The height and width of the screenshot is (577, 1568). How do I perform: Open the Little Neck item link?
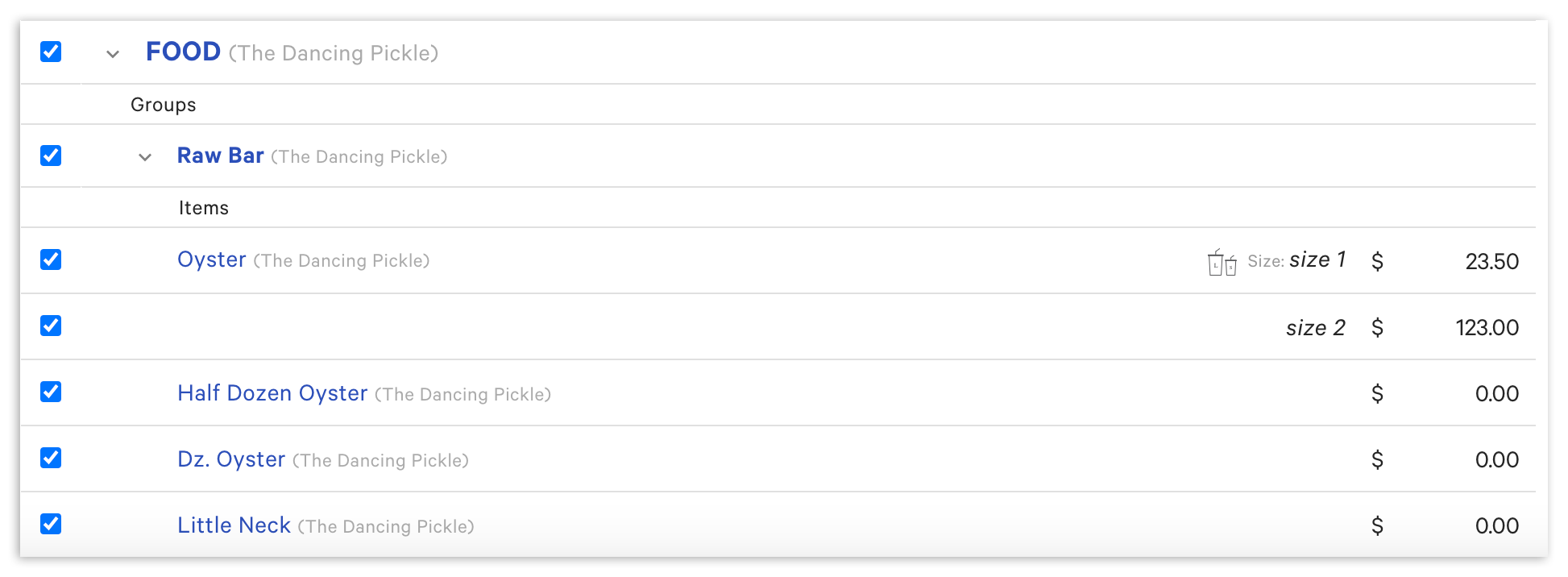click(x=234, y=525)
